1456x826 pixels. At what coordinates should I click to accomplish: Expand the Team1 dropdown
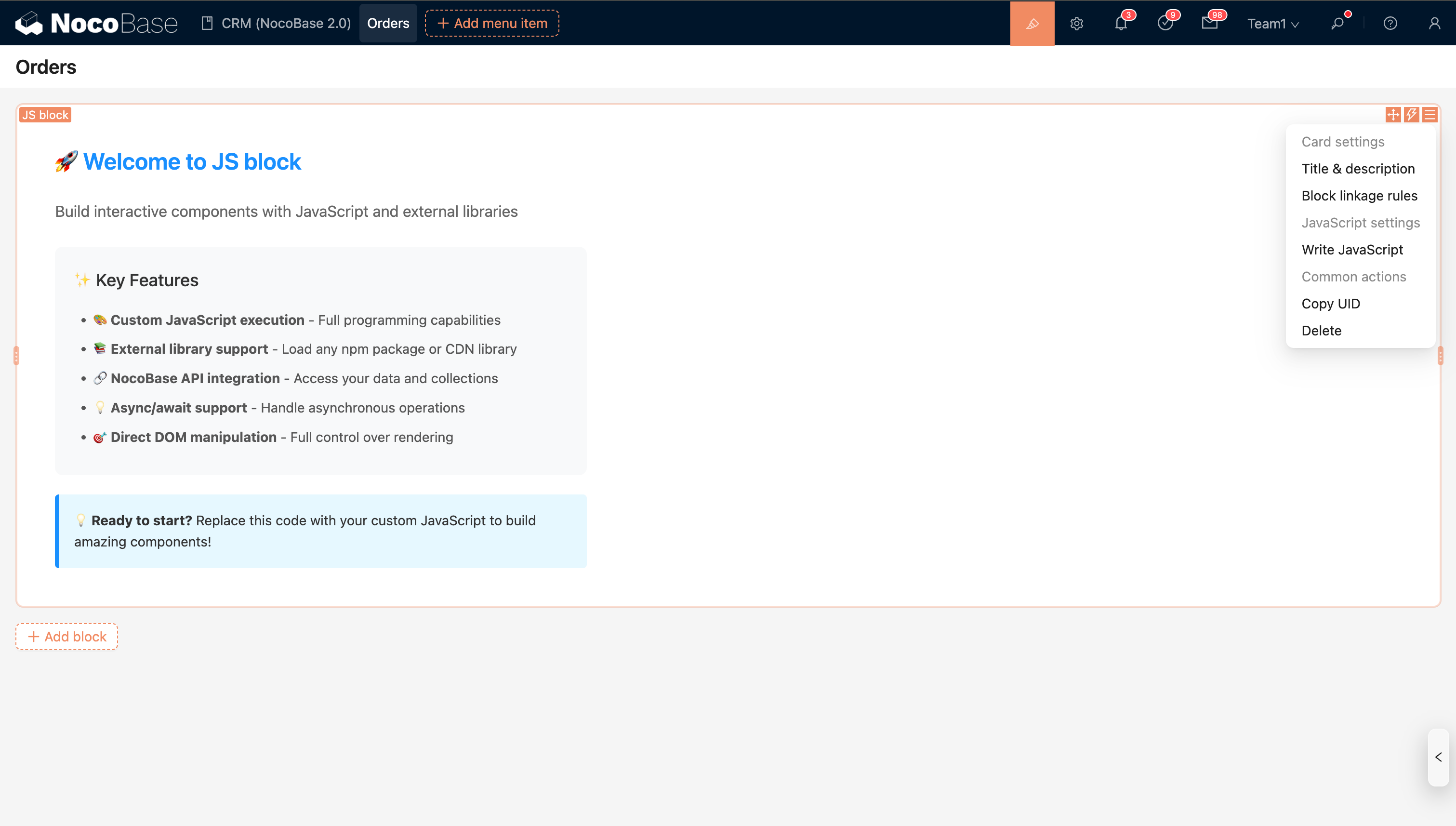[x=1272, y=23]
